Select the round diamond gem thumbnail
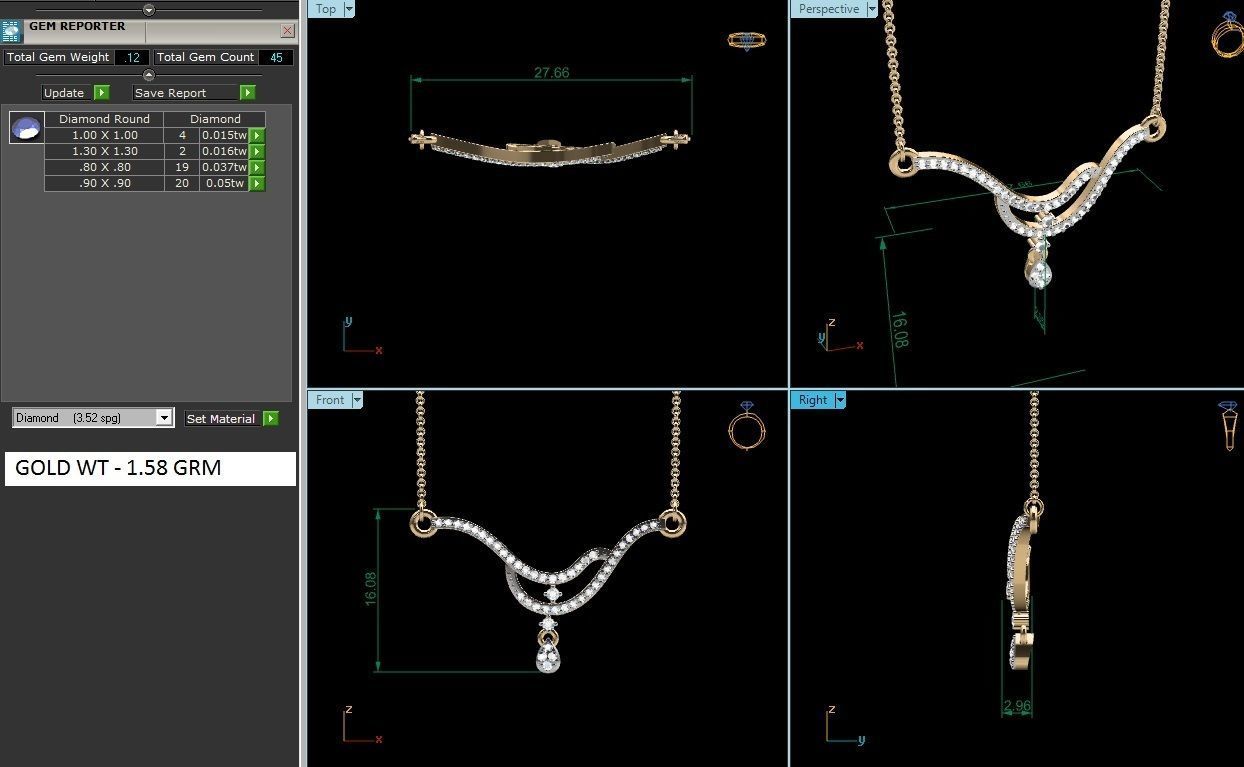This screenshot has height=767, width=1244. coord(26,128)
